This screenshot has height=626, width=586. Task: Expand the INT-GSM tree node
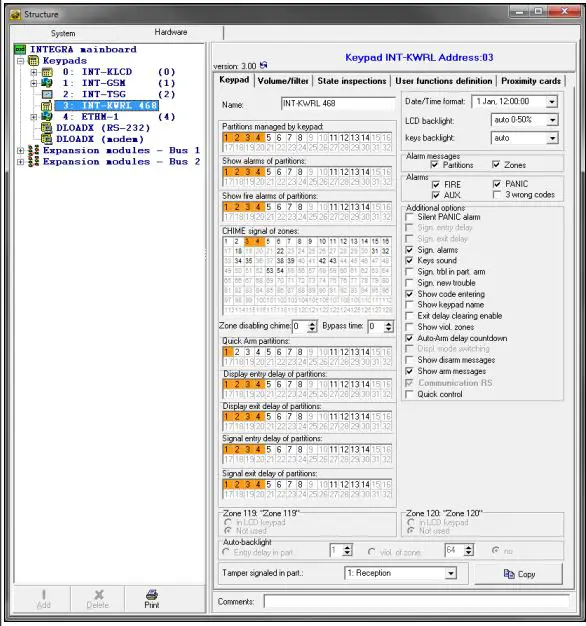(x=34, y=83)
